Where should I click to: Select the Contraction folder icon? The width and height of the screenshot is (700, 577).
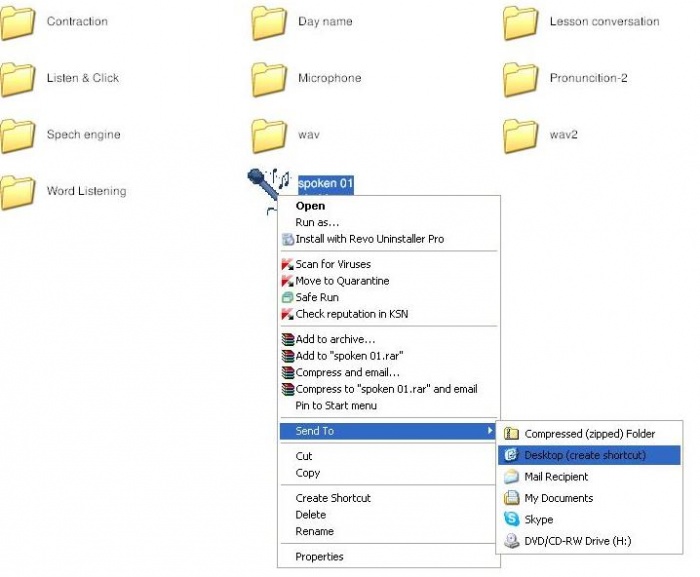[17, 22]
